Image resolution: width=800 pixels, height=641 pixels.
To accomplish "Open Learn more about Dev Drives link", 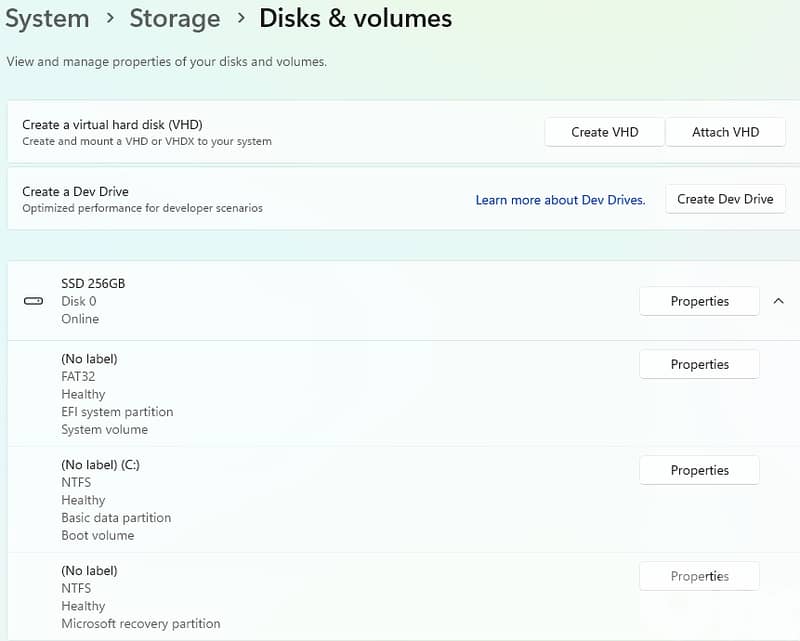I will click(560, 200).
